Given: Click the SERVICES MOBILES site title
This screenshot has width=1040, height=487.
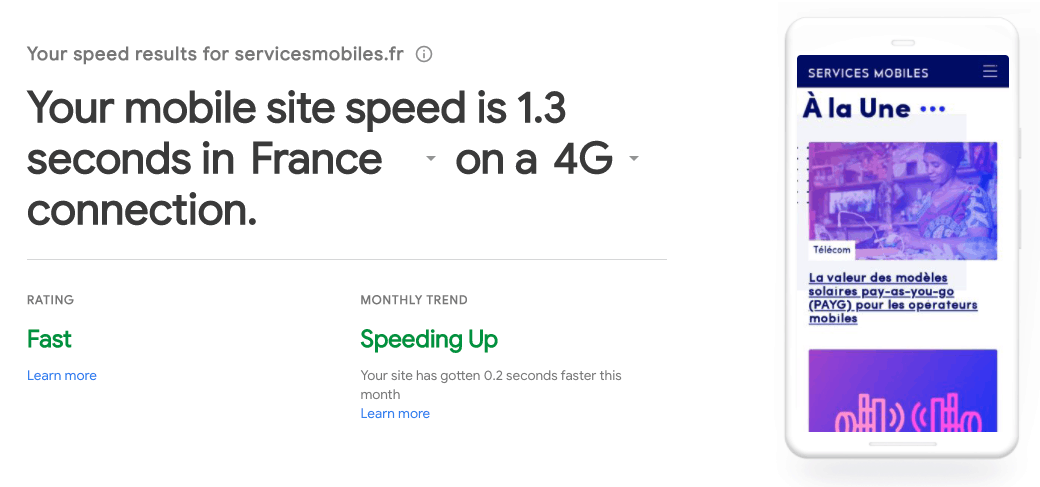Looking at the screenshot, I should pos(868,73).
